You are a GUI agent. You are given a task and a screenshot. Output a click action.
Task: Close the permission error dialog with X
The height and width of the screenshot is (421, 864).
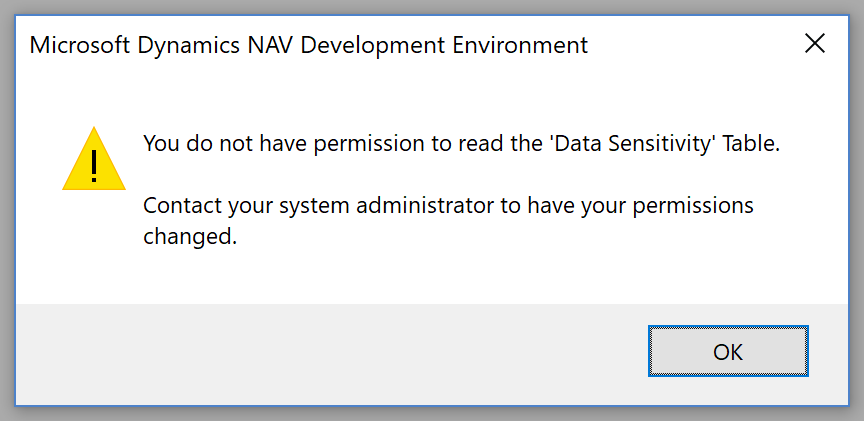tap(814, 44)
